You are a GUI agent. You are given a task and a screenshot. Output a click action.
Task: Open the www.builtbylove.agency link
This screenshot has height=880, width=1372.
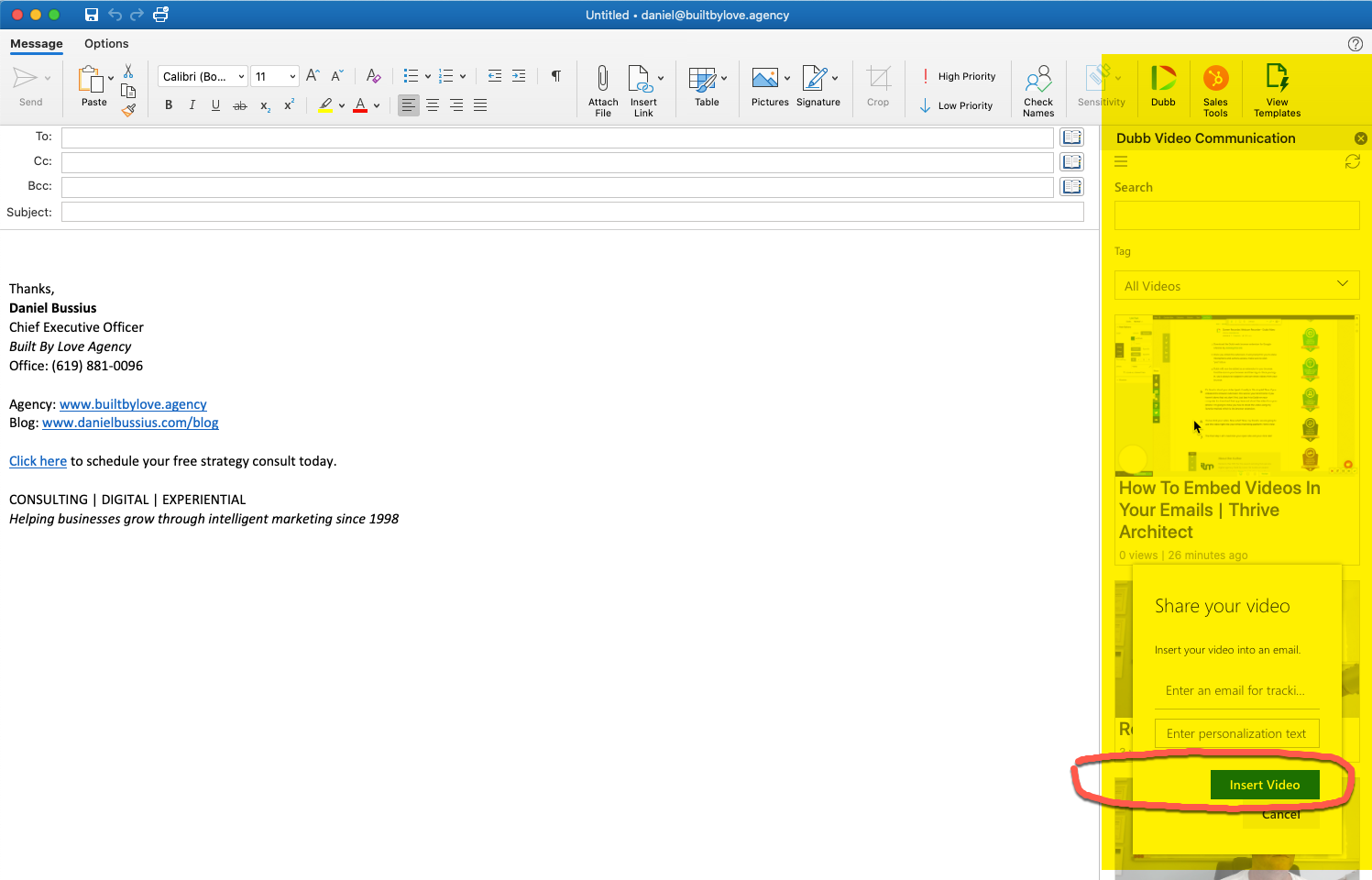click(133, 404)
